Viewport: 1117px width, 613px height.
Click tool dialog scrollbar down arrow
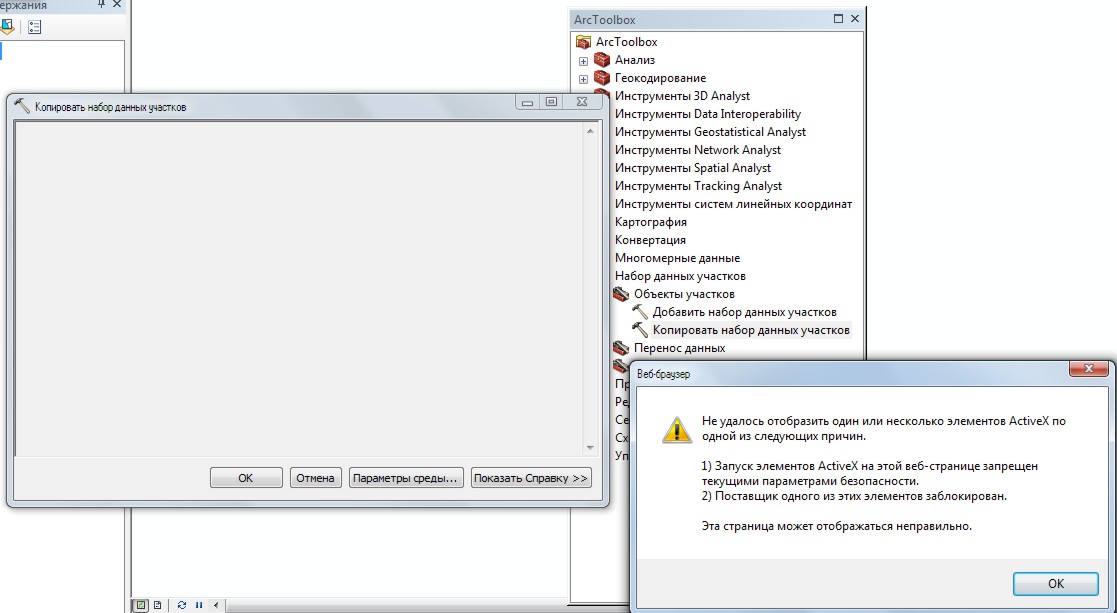590,448
